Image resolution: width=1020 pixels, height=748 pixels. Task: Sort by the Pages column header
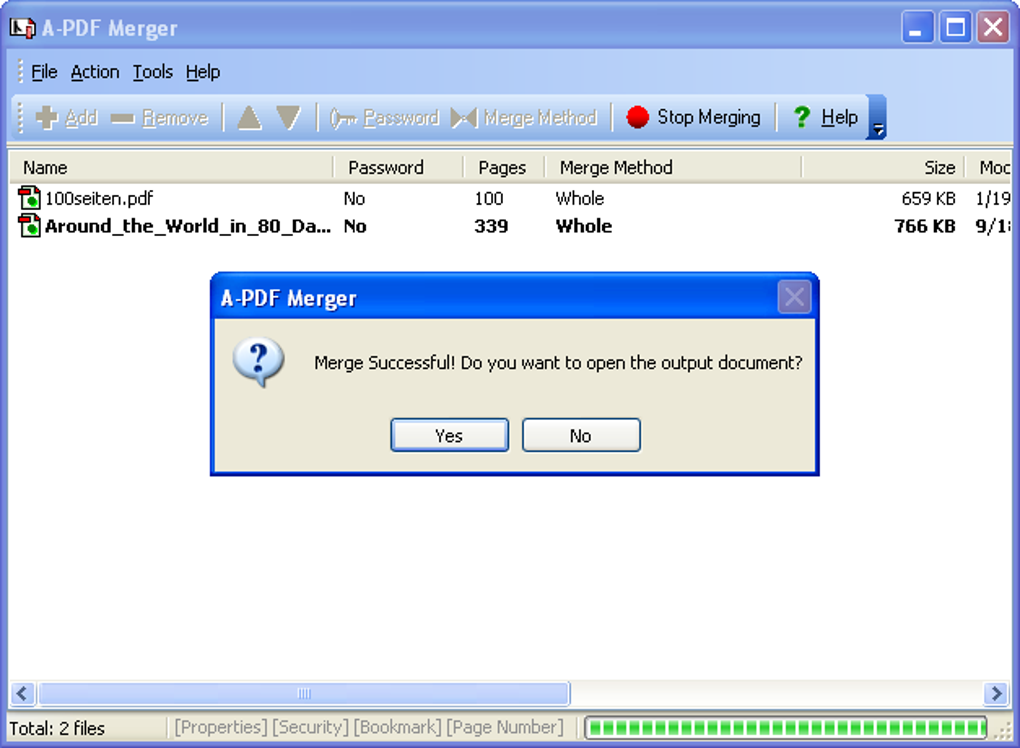[x=503, y=167]
